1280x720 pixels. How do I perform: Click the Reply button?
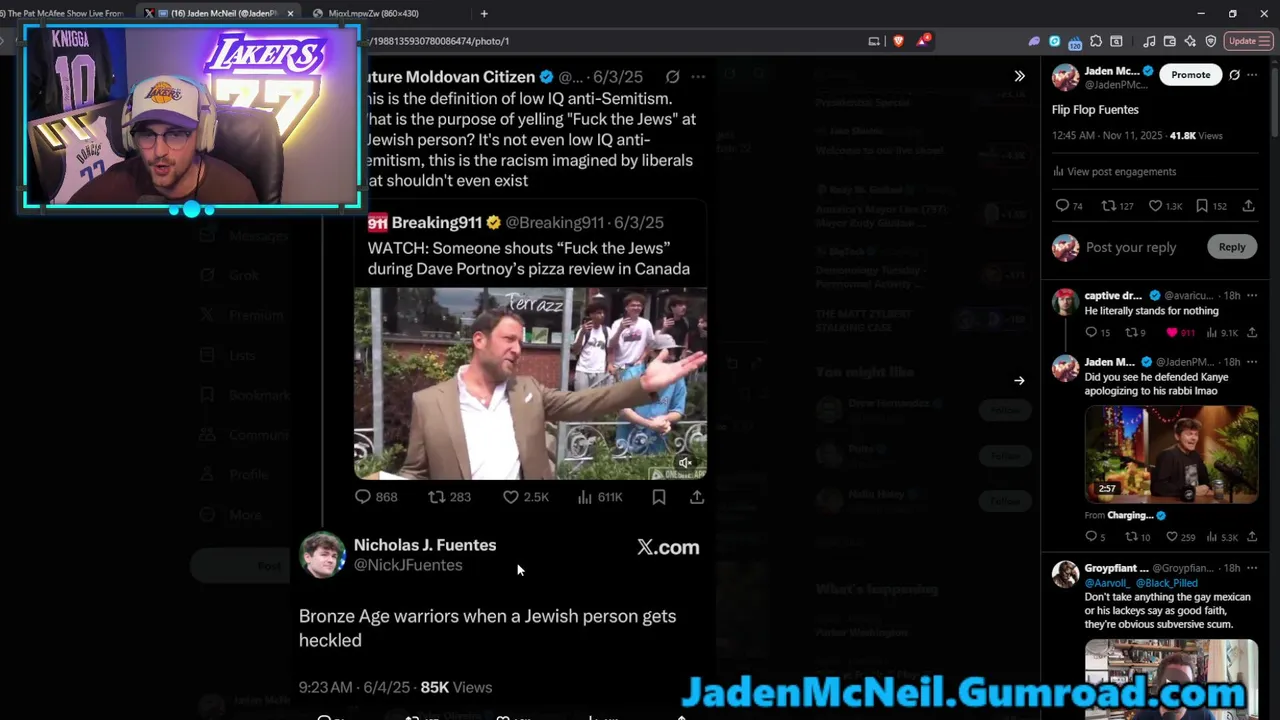click(x=1232, y=247)
